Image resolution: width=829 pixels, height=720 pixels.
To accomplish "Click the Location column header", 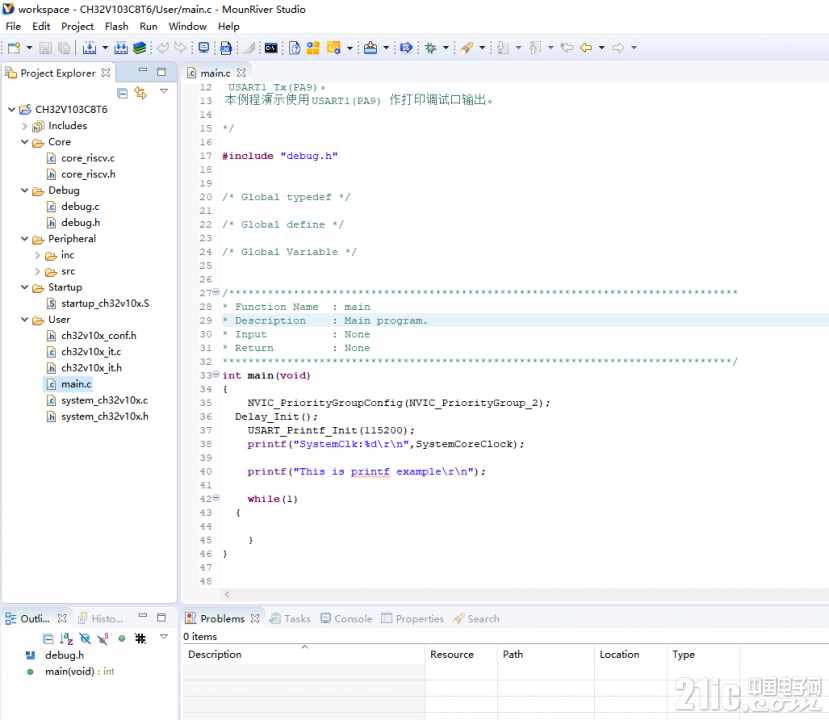I will (x=630, y=654).
